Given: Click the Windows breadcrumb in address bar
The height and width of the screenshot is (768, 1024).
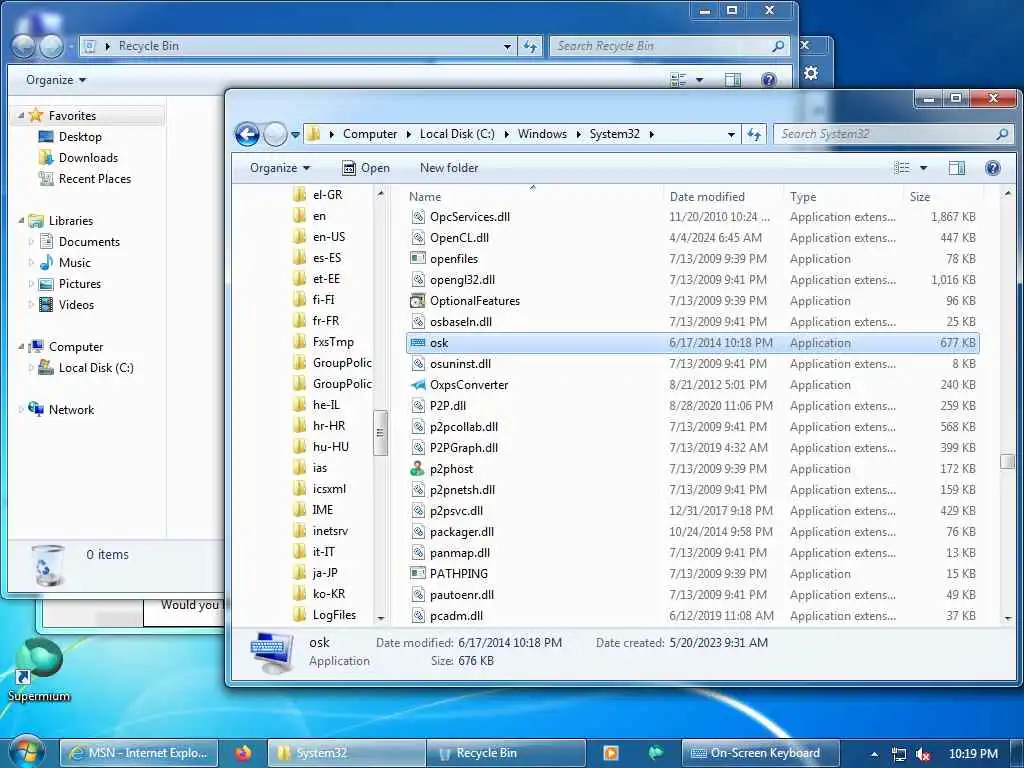Looking at the screenshot, I should tap(542, 134).
